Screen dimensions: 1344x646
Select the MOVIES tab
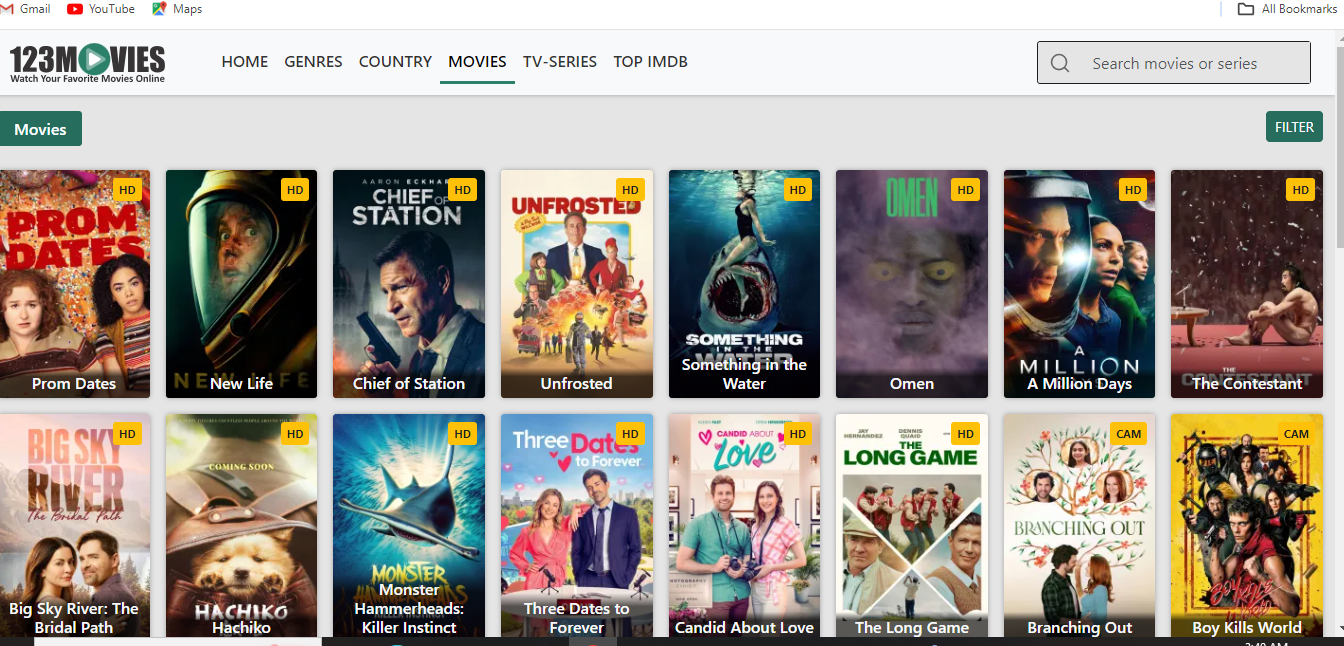(x=477, y=62)
